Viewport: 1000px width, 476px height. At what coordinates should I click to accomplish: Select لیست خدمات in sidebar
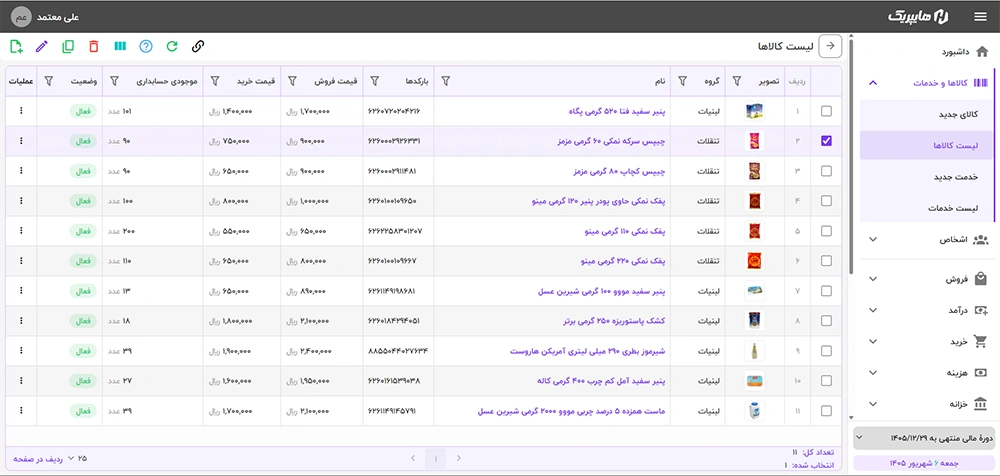(x=927, y=208)
